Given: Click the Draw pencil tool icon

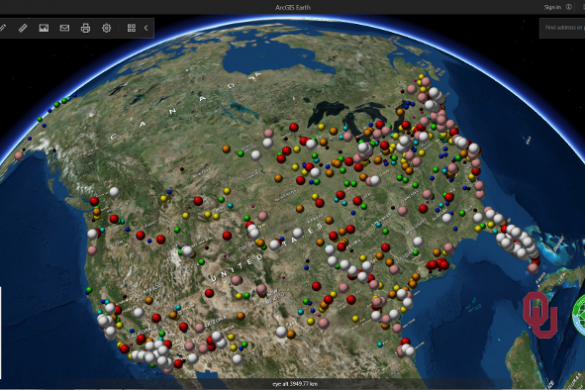Looking at the screenshot, I should (3, 28).
